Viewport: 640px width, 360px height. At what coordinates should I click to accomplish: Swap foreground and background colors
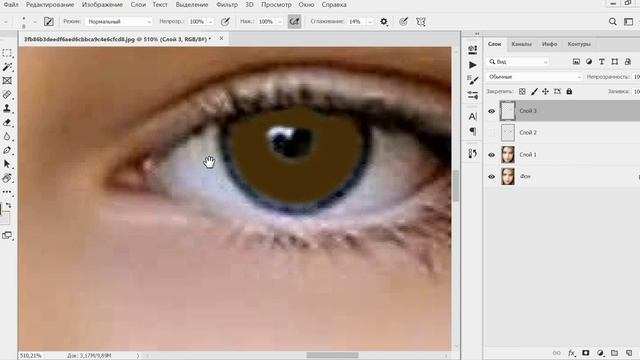point(8,205)
